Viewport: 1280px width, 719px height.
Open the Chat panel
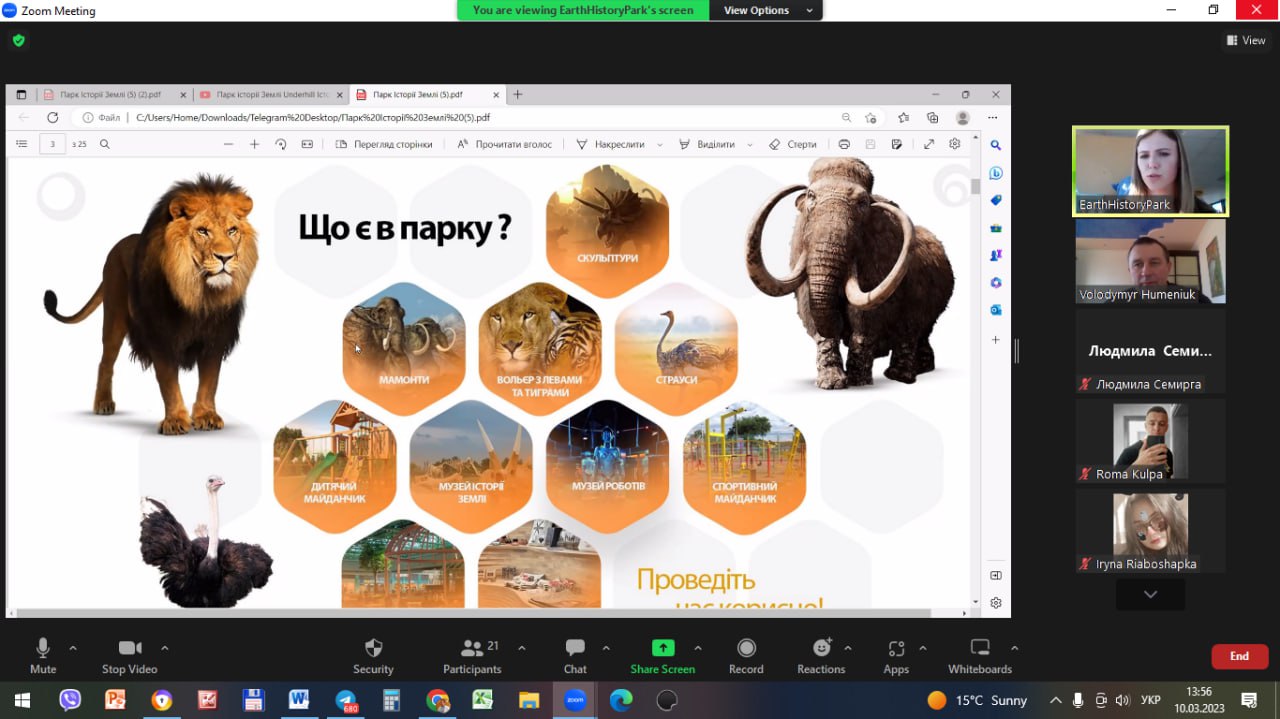[x=575, y=648]
